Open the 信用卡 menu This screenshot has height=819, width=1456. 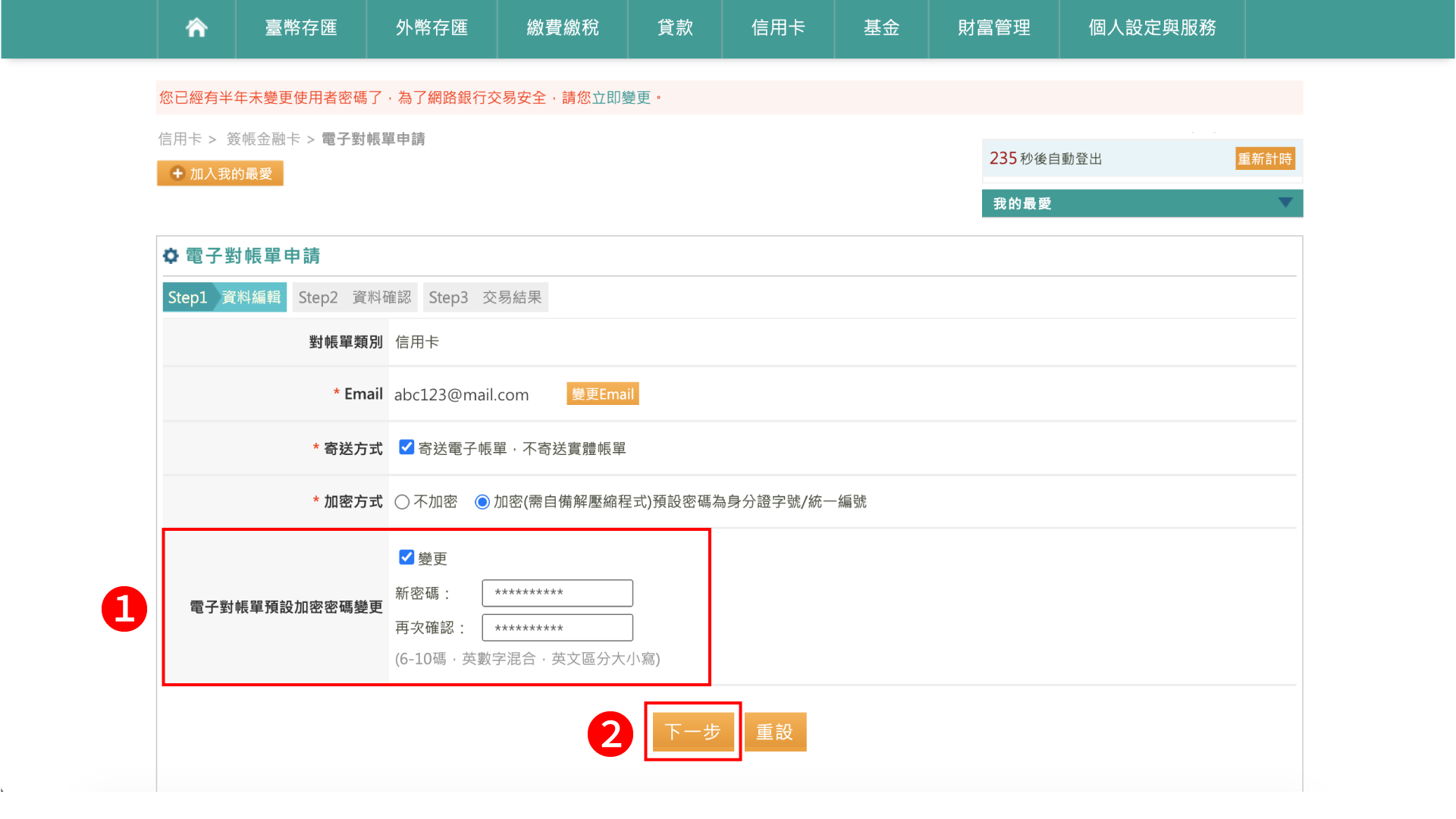pos(777,28)
